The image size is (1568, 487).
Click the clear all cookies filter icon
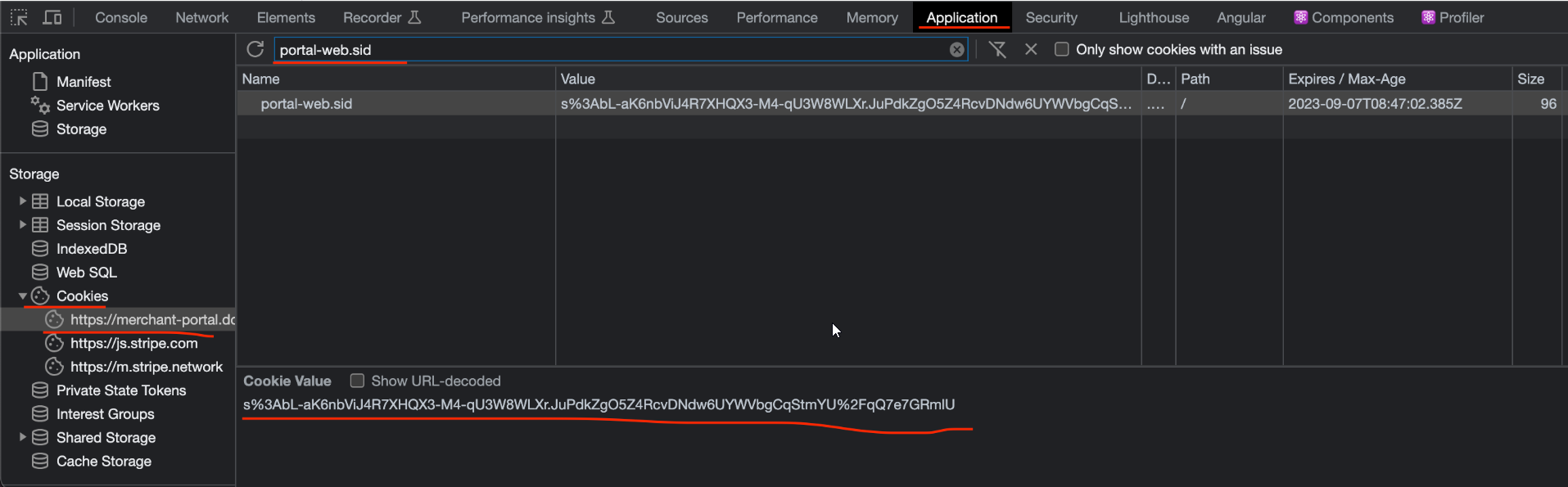coord(997,49)
